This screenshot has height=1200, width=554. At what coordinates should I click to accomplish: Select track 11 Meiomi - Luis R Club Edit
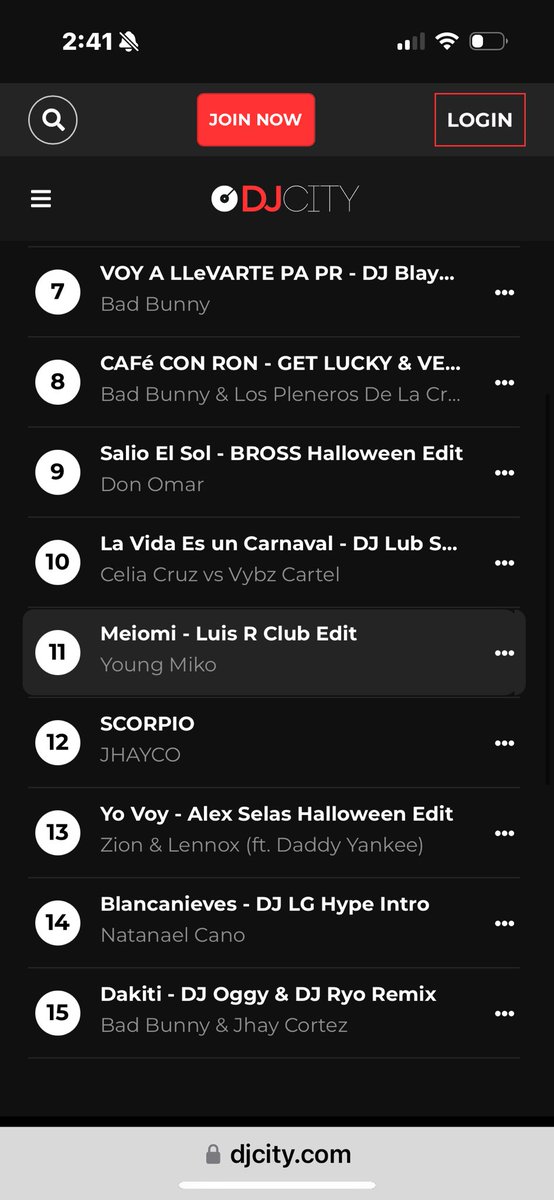274,652
